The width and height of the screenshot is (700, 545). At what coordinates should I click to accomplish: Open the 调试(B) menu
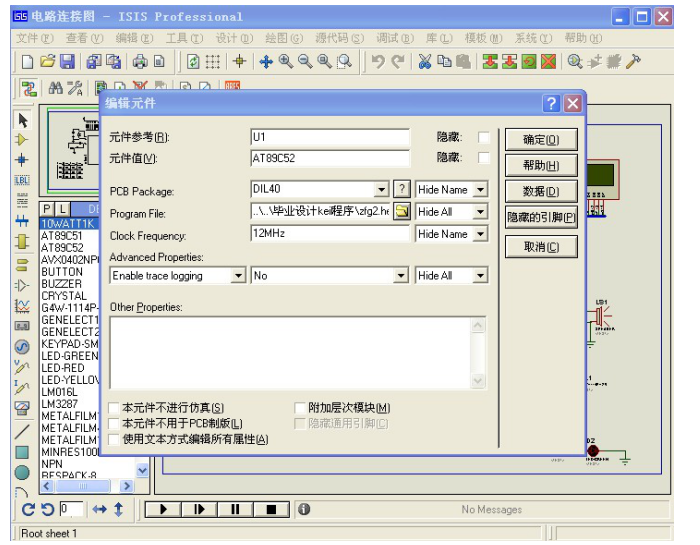point(395,38)
